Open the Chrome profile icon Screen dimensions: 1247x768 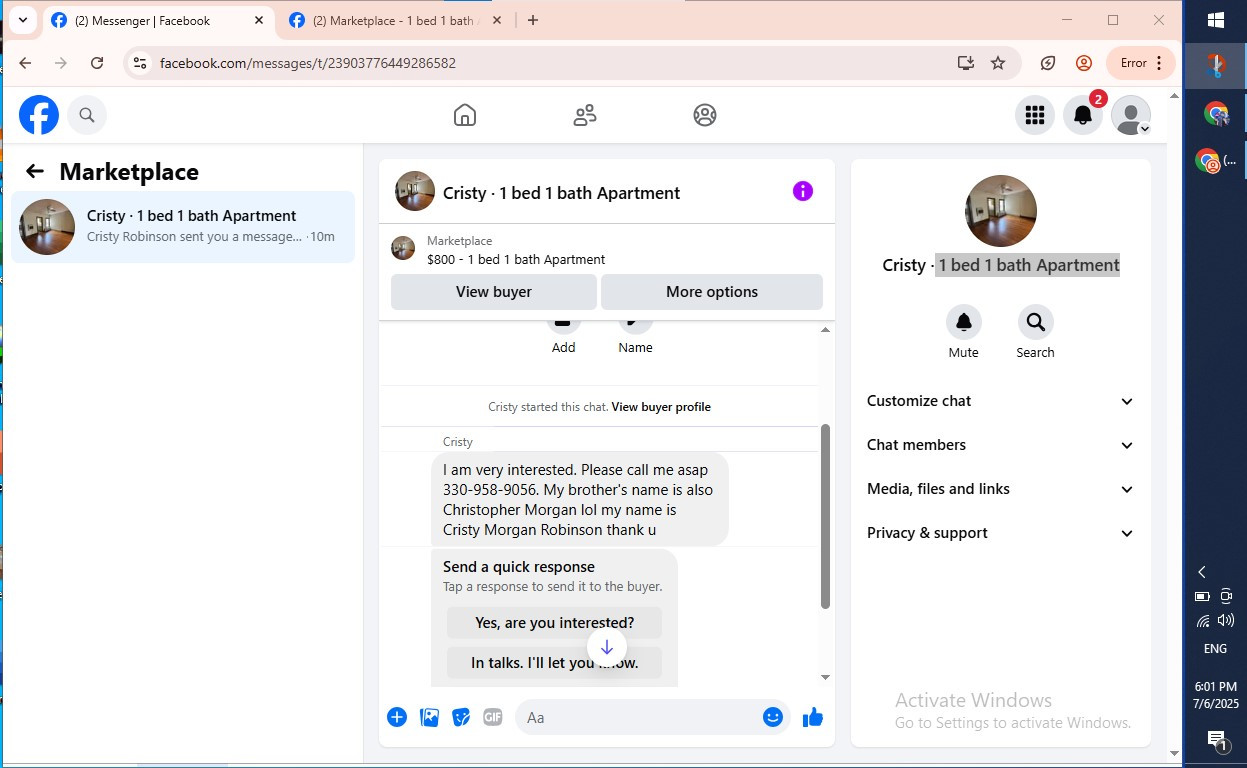1084,63
